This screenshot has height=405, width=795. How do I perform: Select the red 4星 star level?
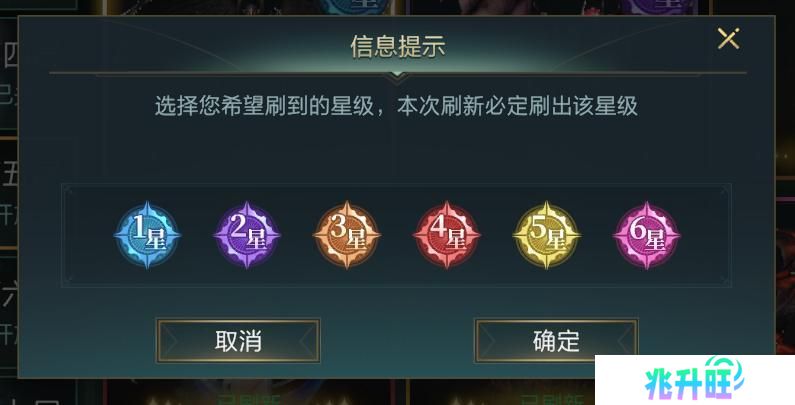(447, 235)
